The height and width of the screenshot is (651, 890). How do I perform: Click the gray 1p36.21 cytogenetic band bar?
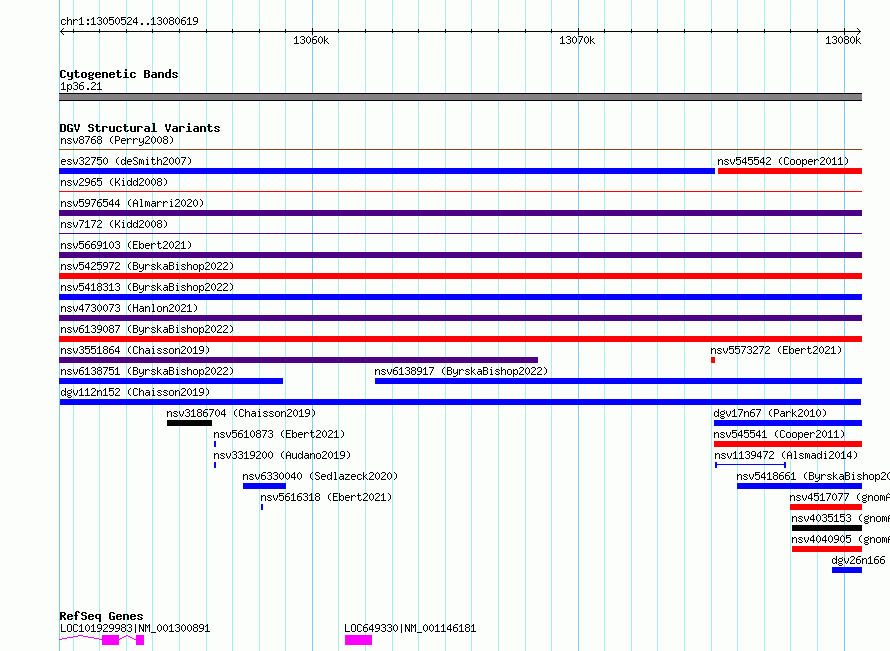(x=461, y=97)
